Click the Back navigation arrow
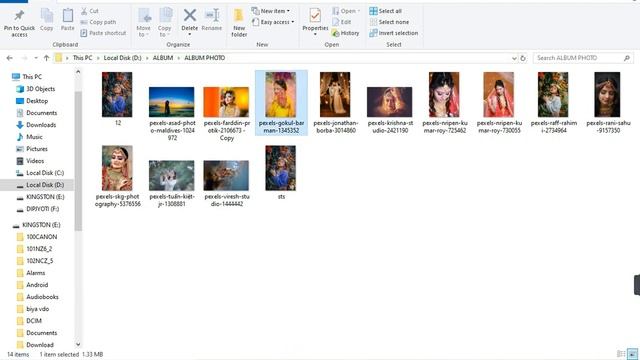The width and height of the screenshot is (640, 360). click(9, 58)
